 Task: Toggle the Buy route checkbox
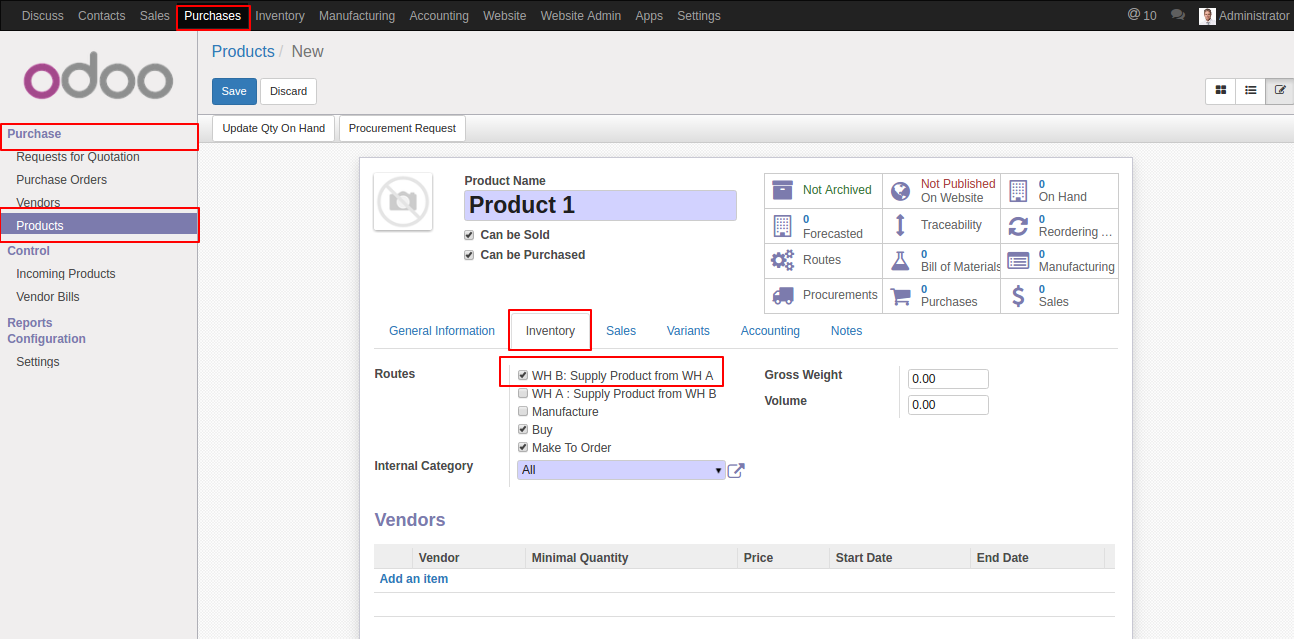pos(523,429)
